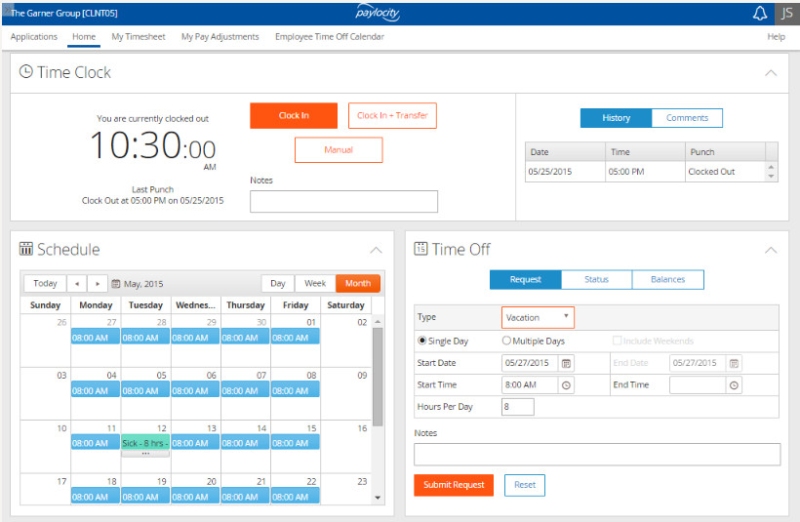Image resolution: width=800 pixels, height=522 pixels.
Task: Open End Date calendar picker icon
Action: pos(734,363)
